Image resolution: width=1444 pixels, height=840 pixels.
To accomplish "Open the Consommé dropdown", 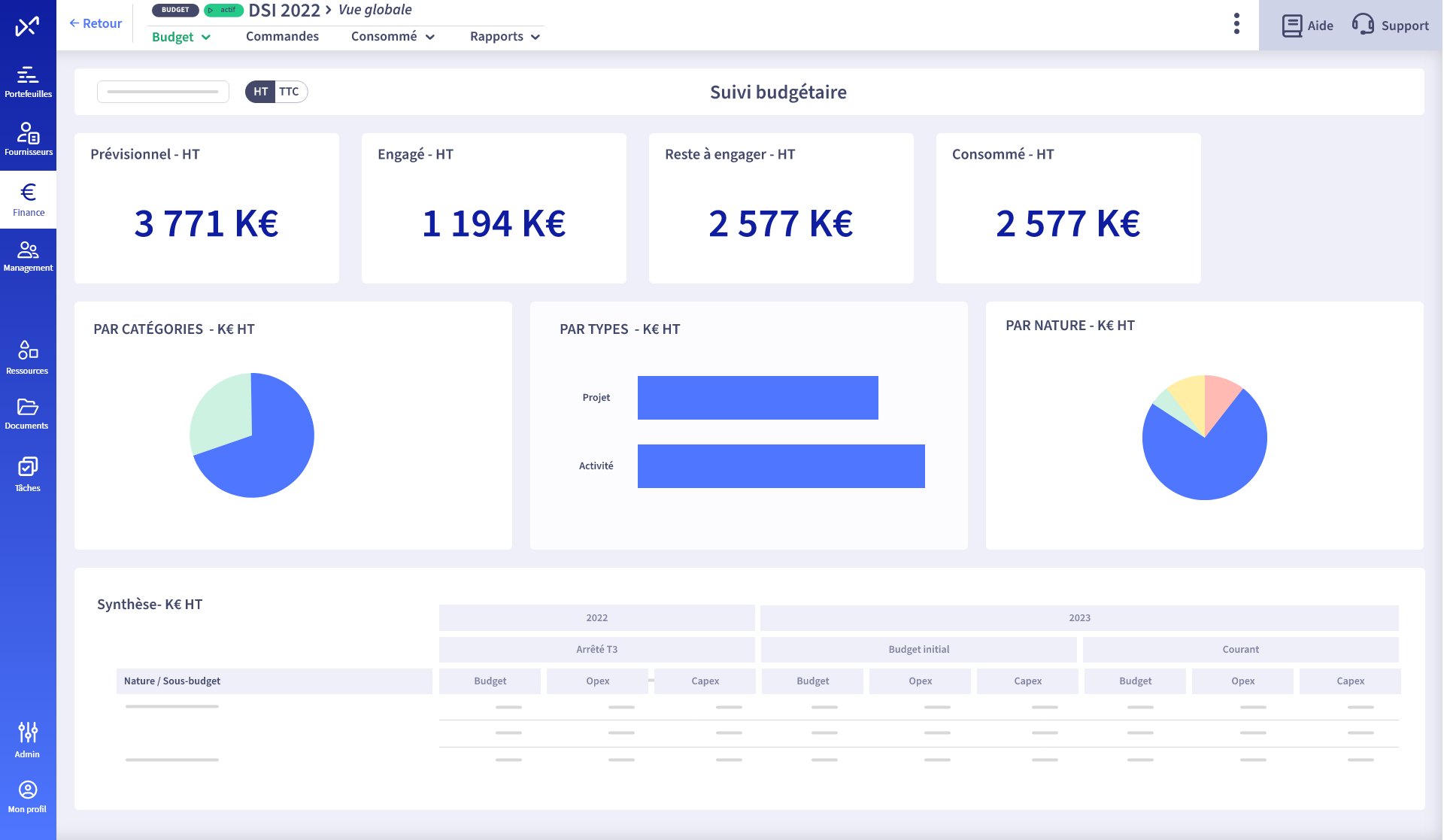I will coord(392,36).
